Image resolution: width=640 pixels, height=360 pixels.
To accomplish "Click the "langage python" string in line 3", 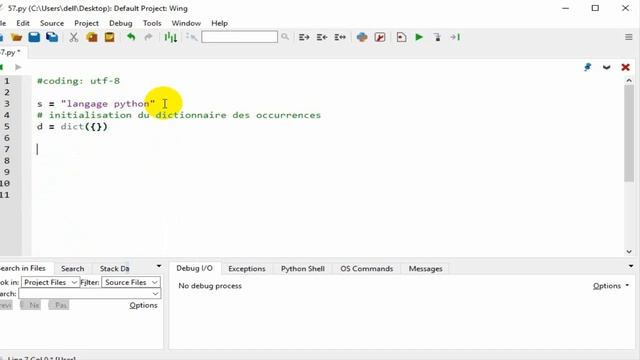I will click(x=108, y=104).
